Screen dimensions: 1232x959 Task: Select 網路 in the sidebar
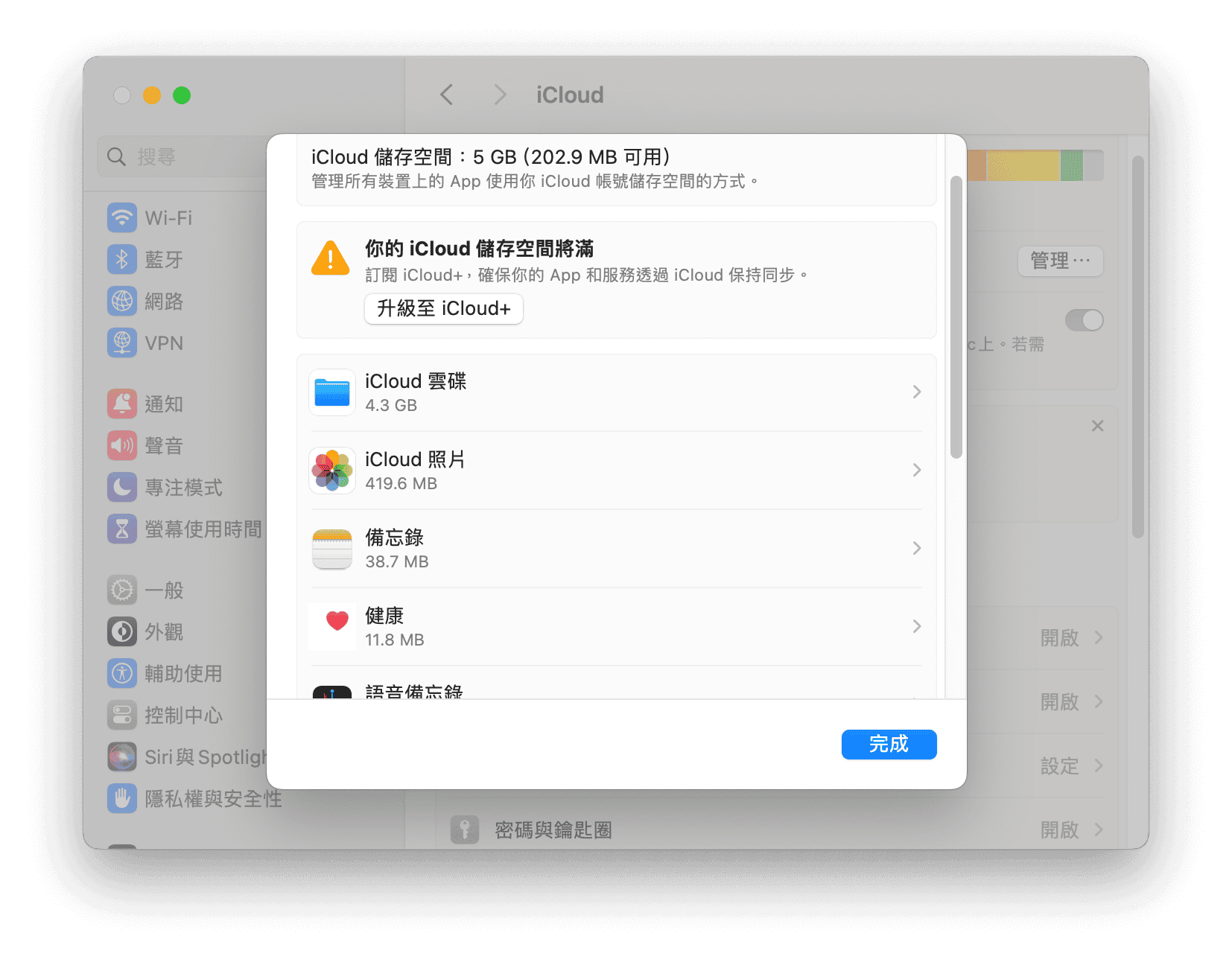164,301
